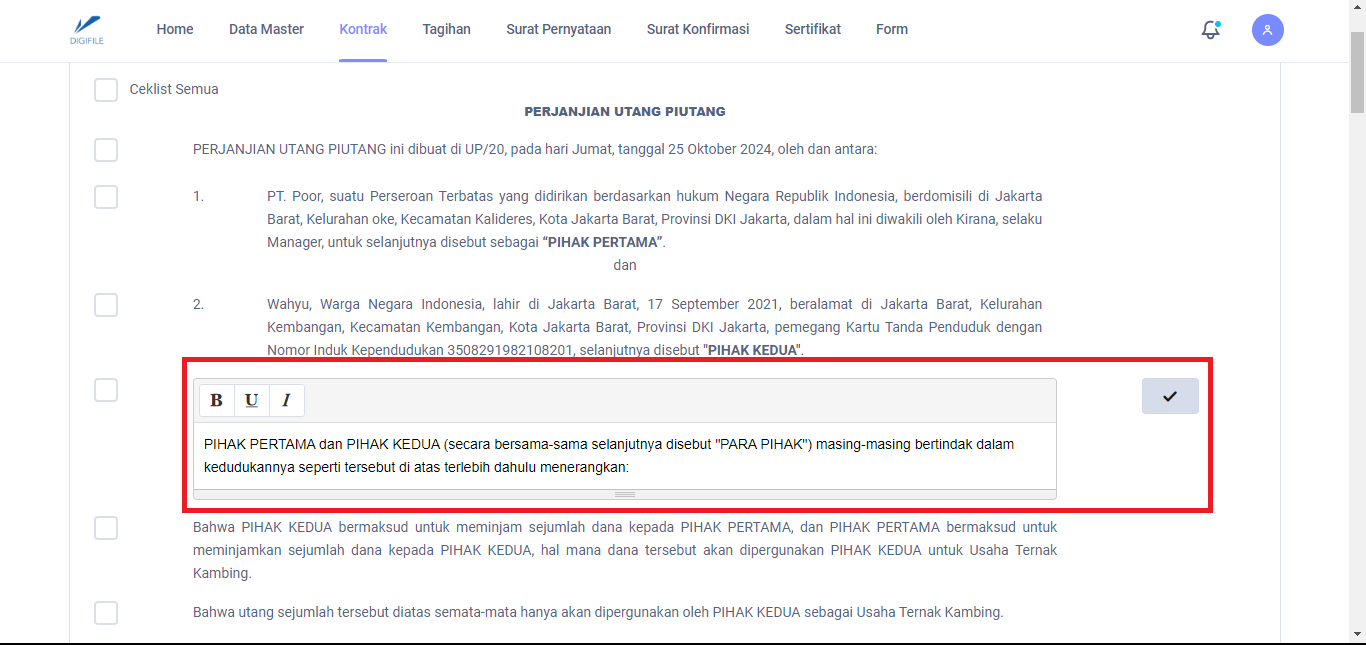Open the Home menu

[175, 30]
